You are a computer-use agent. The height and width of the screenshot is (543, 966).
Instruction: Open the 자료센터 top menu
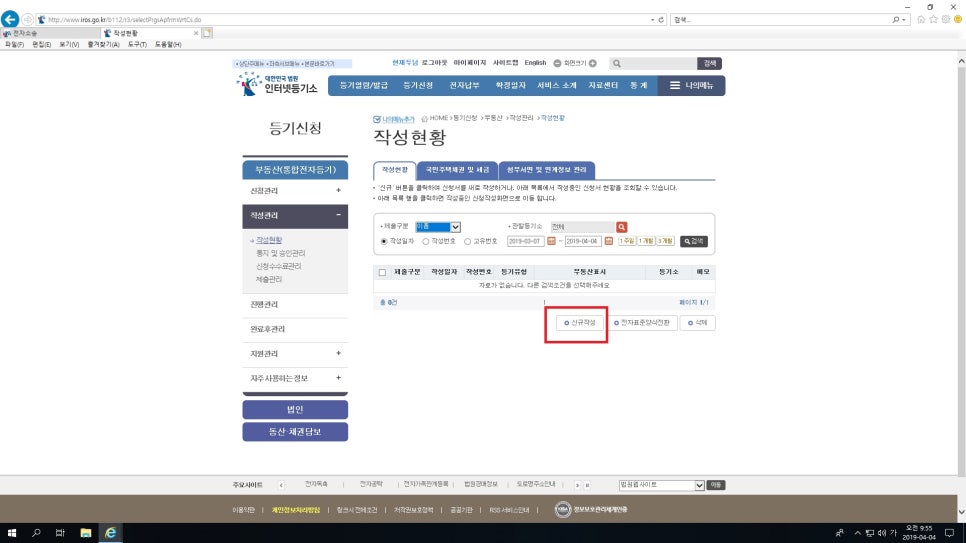click(603, 86)
